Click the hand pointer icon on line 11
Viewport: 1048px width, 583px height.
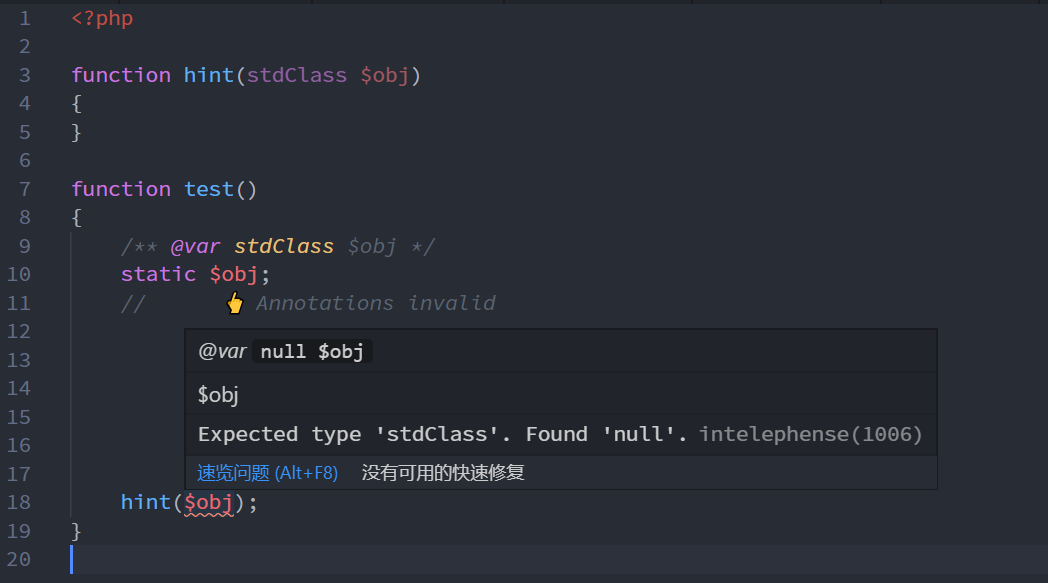pos(235,302)
